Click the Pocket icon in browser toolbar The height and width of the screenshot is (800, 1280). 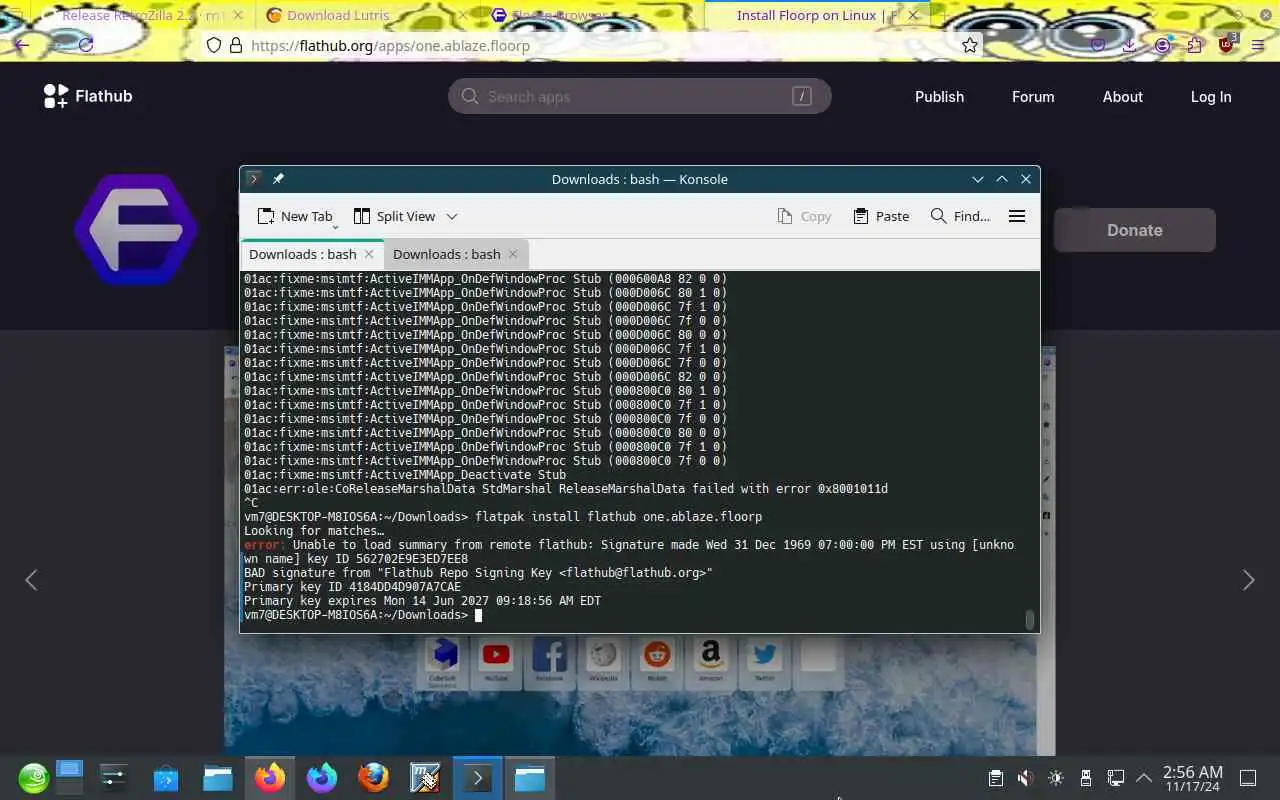[x=1097, y=45]
